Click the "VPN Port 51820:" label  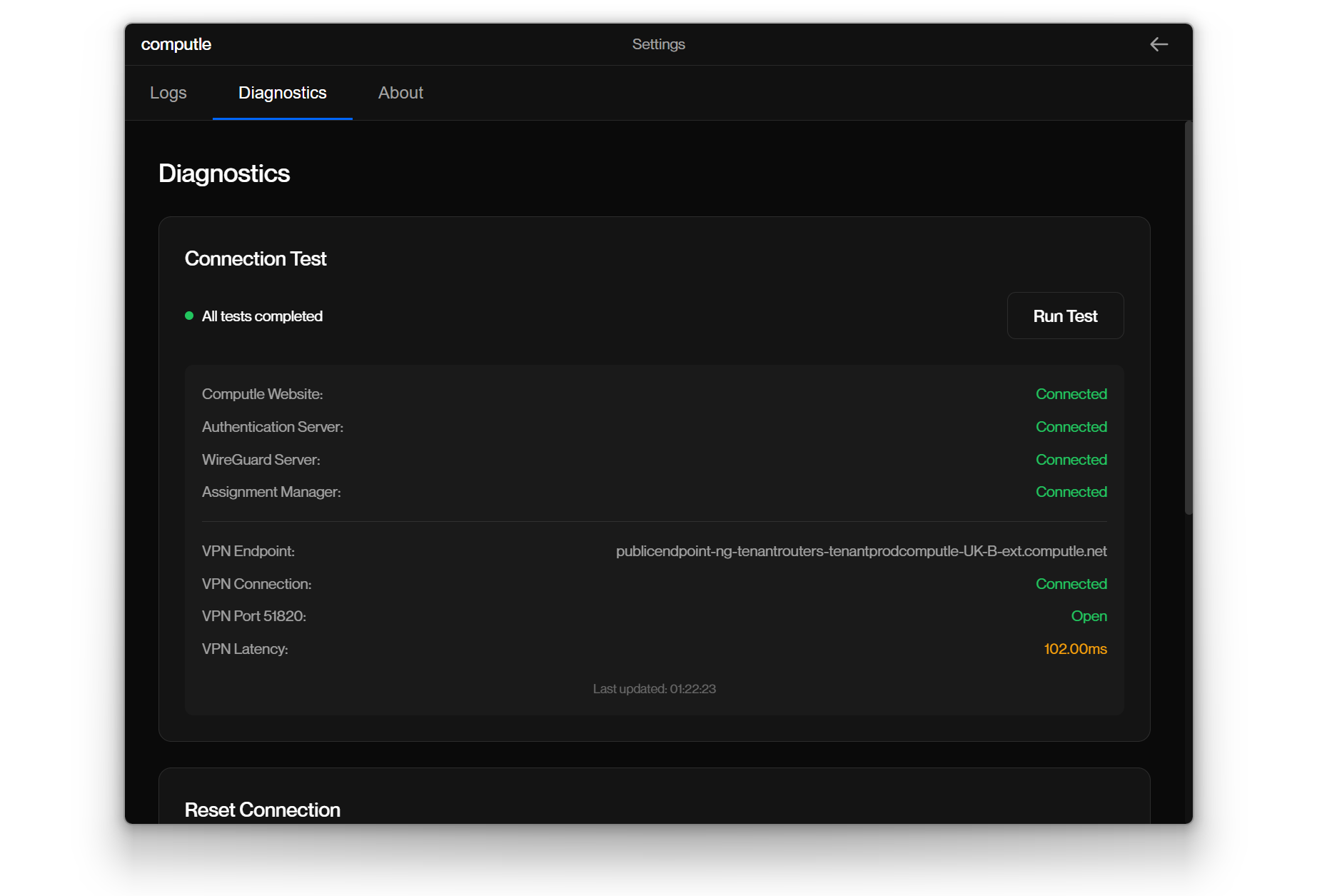[254, 616]
